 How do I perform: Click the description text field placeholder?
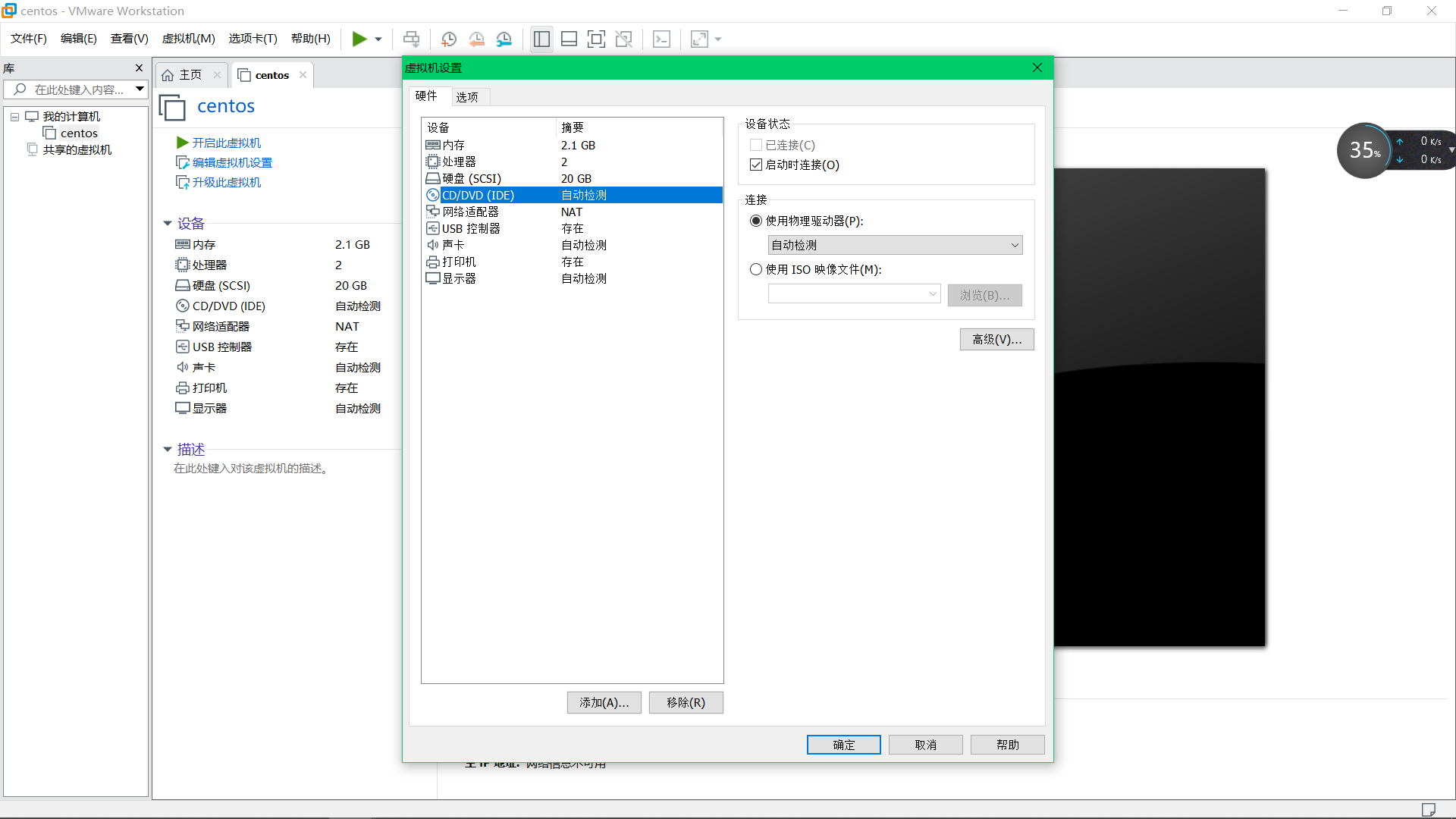[x=252, y=469]
